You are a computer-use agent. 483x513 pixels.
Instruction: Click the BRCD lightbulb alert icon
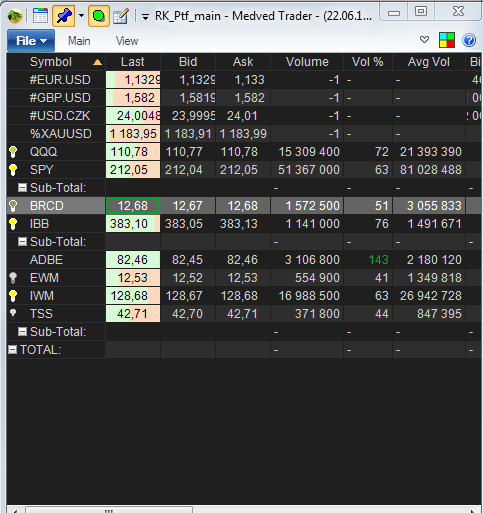13,206
